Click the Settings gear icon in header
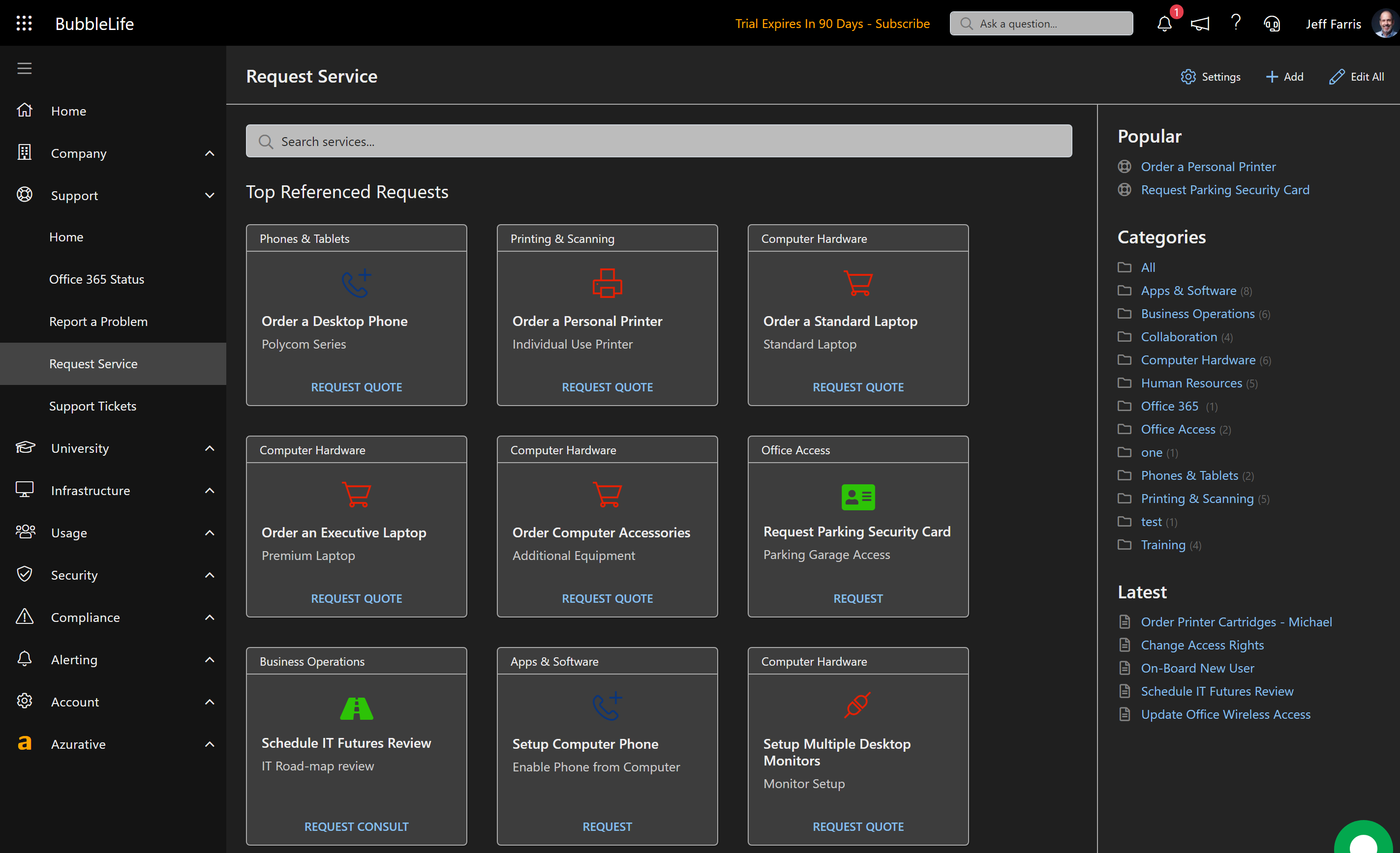 [x=1188, y=76]
